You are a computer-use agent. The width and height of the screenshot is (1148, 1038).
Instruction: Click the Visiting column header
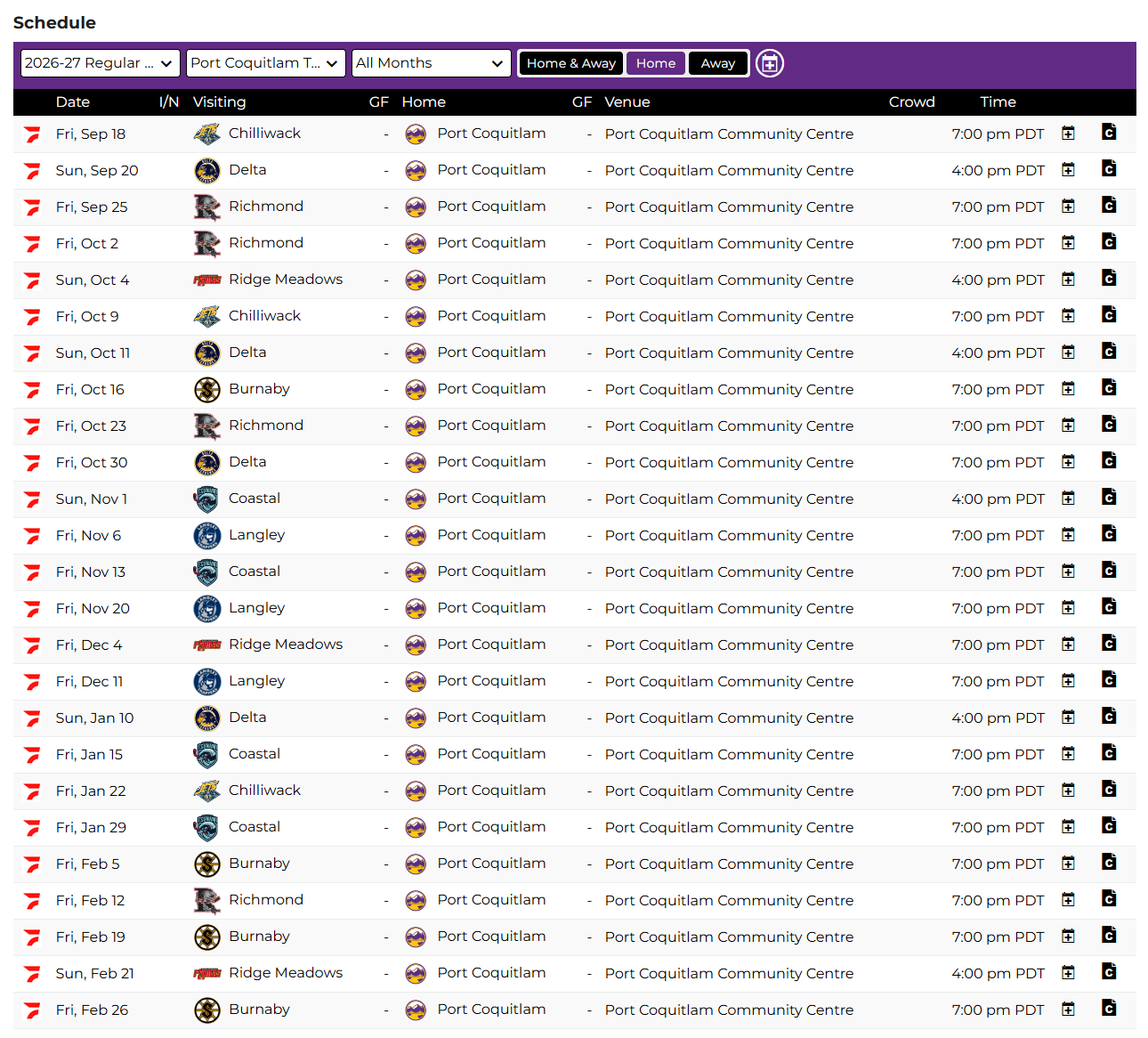[x=220, y=102]
